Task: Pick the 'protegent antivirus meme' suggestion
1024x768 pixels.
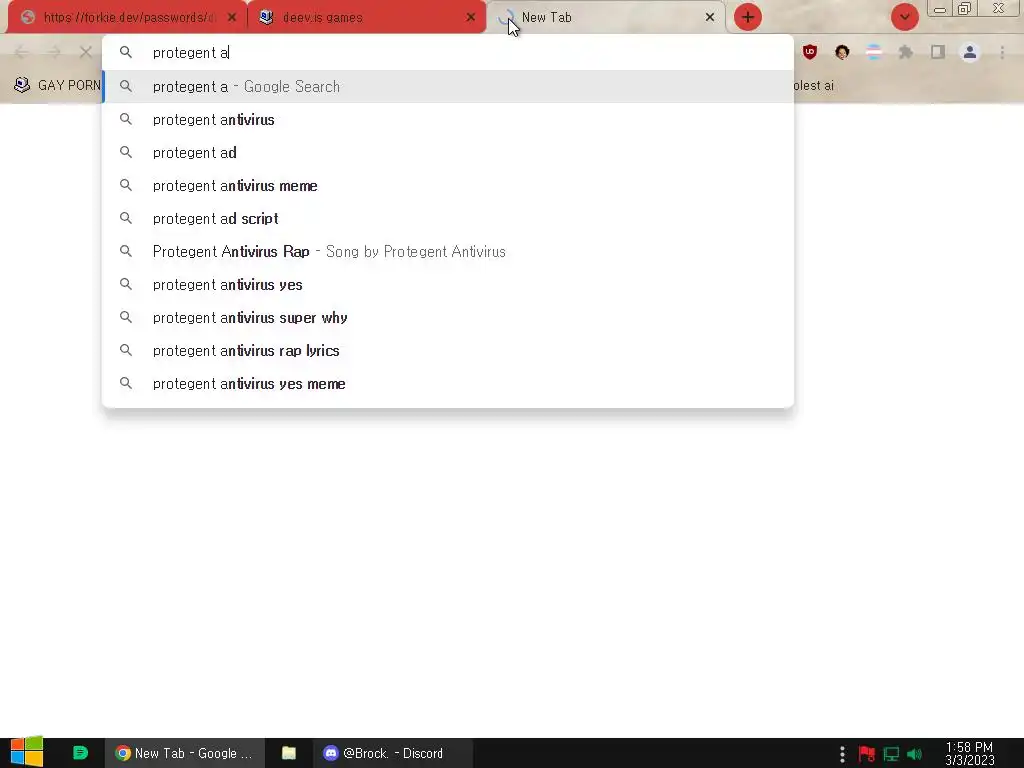Action: tap(448, 185)
